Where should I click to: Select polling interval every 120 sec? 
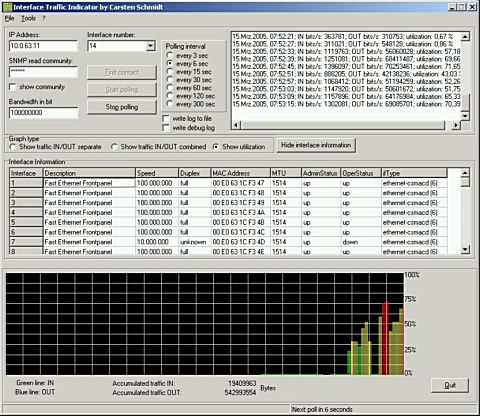pos(170,96)
